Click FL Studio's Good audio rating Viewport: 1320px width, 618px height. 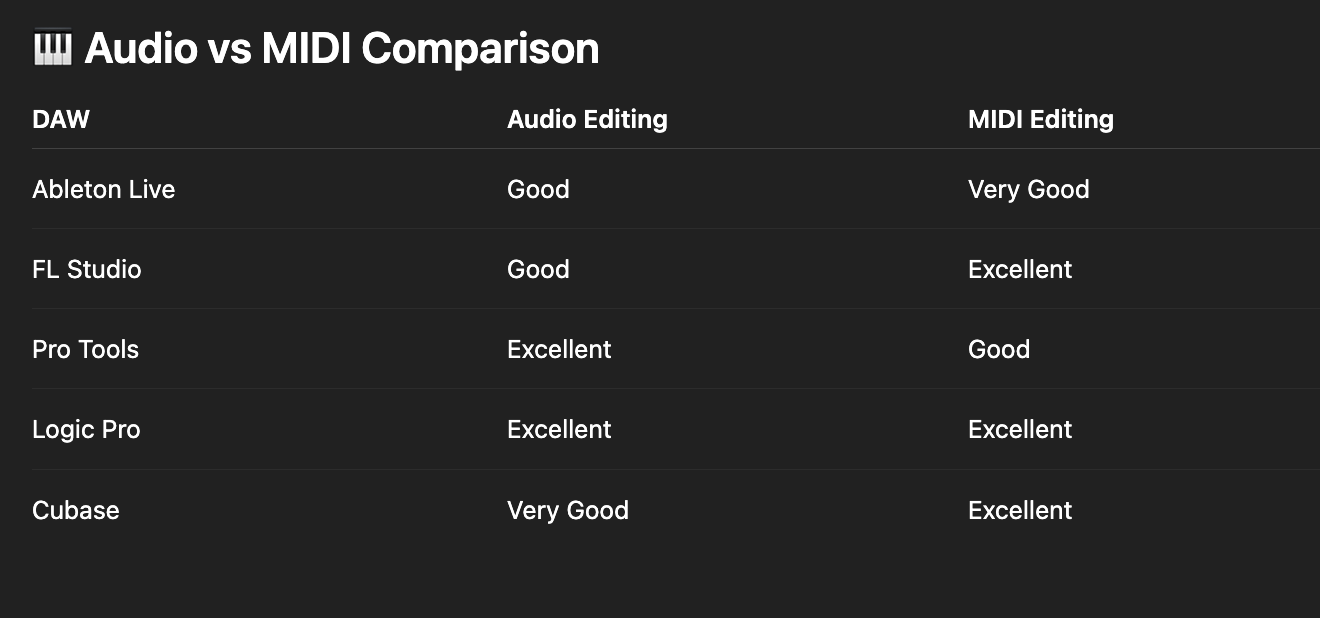click(x=538, y=269)
